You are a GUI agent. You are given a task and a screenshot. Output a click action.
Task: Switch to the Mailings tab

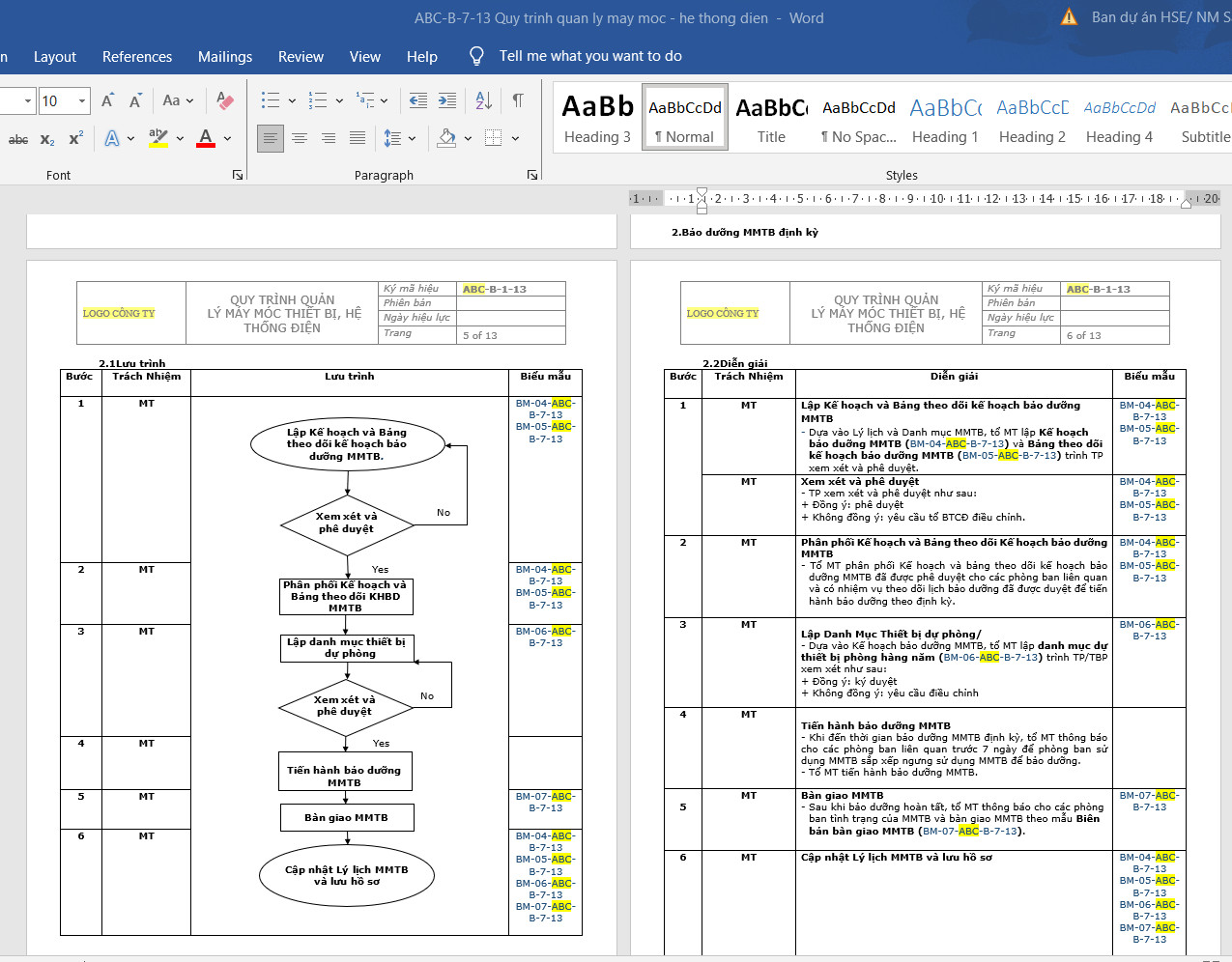tap(225, 57)
